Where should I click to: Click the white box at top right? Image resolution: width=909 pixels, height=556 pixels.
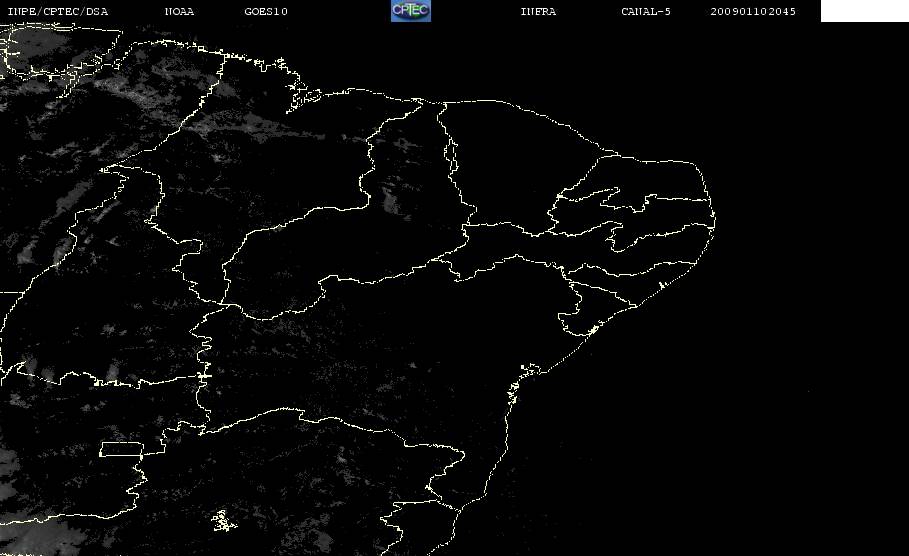coord(864,11)
